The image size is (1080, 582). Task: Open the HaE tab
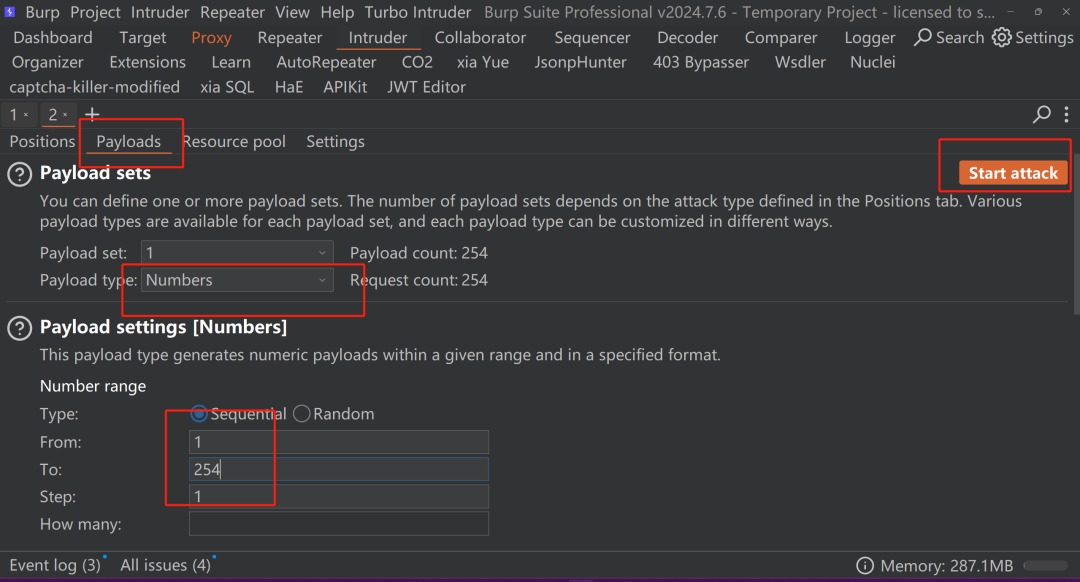(289, 87)
